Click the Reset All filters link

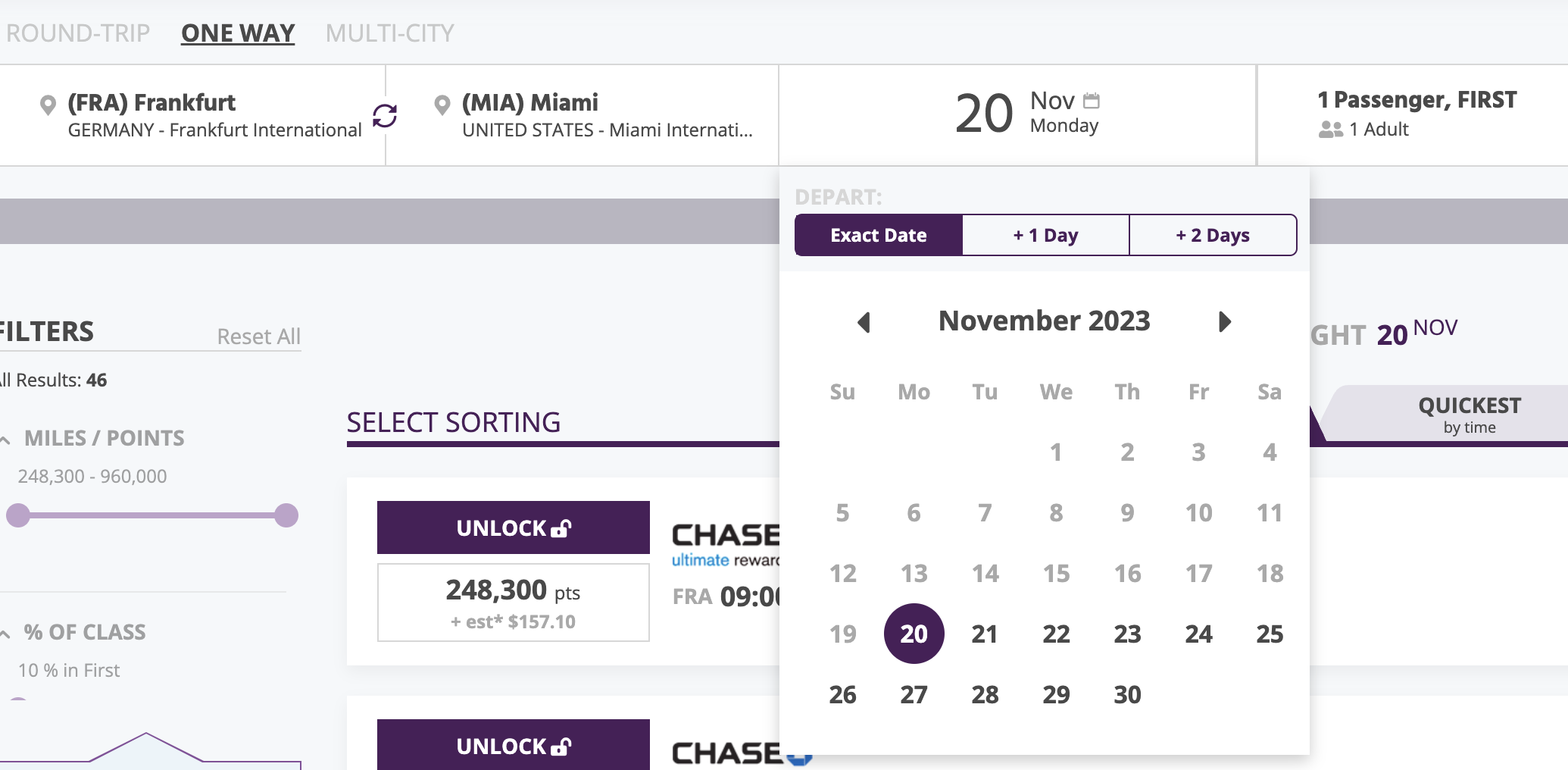(258, 336)
